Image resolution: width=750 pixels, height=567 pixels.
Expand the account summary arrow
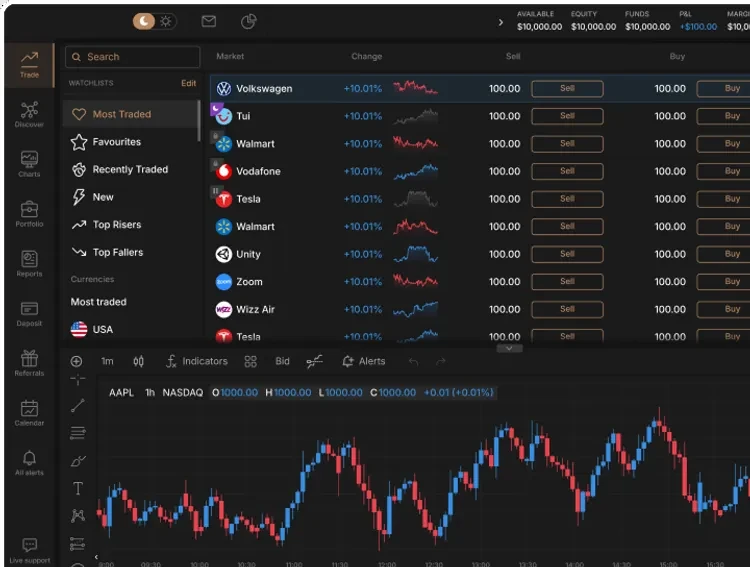(x=500, y=22)
